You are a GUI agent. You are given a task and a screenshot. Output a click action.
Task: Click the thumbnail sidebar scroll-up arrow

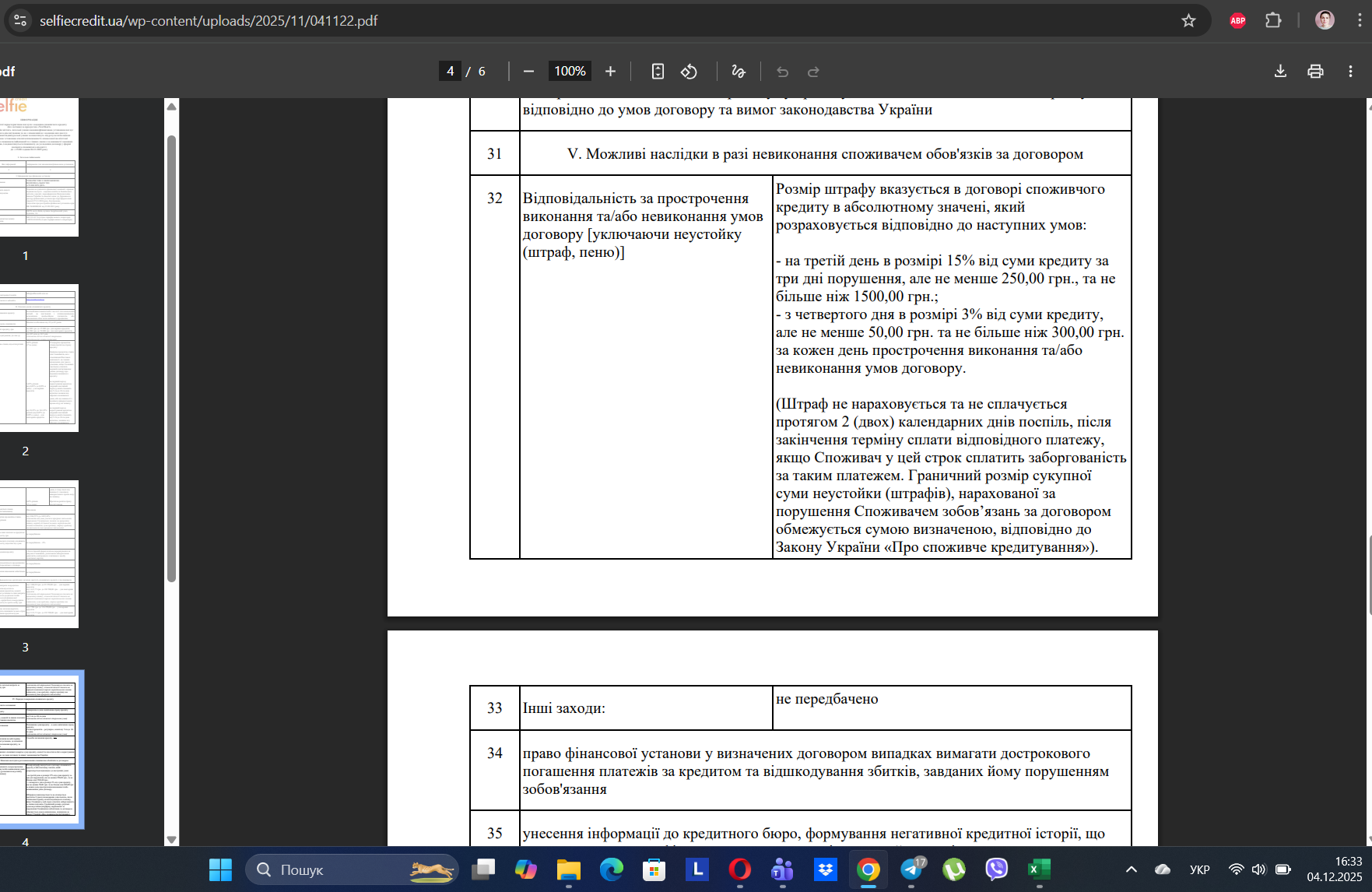pyautogui.click(x=171, y=107)
